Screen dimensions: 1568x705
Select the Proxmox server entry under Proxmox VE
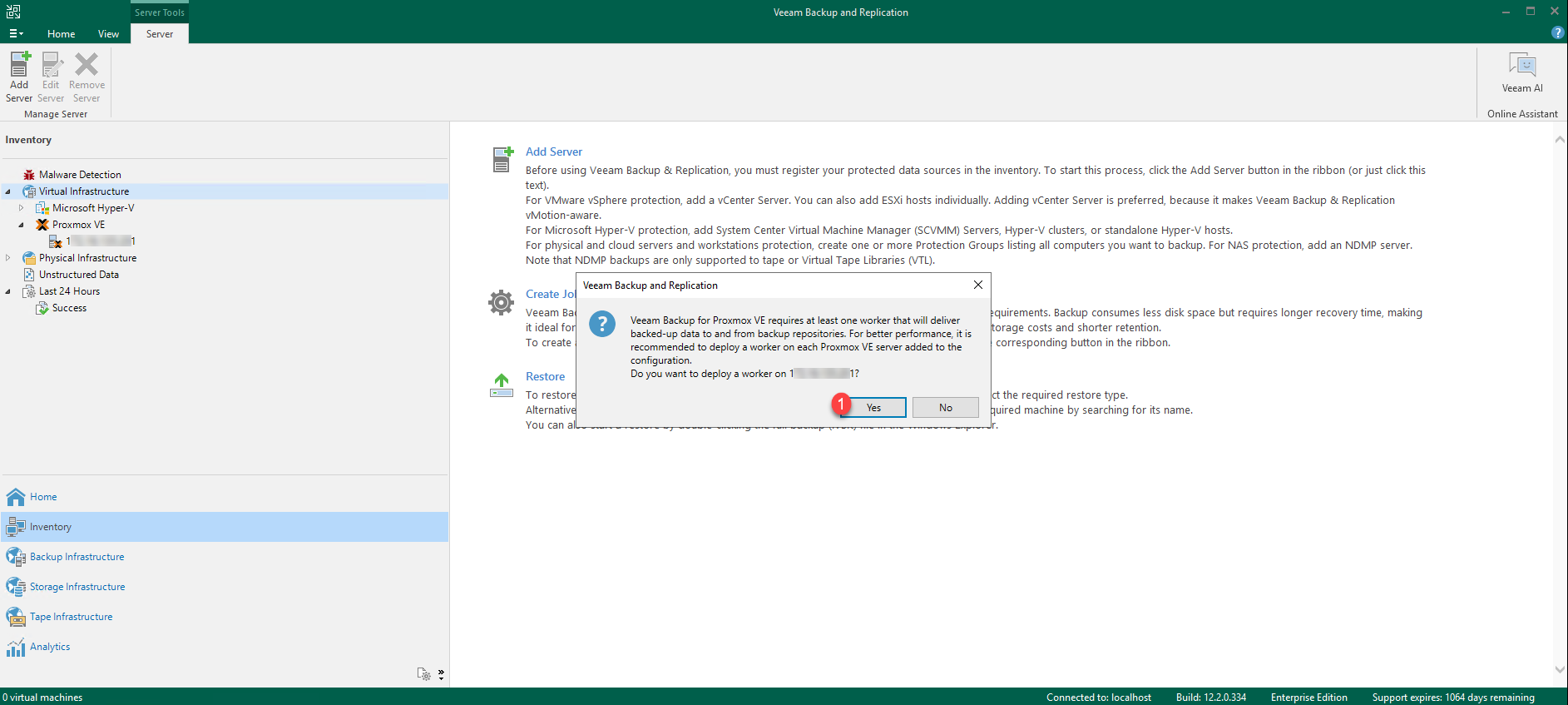(x=101, y=241)
